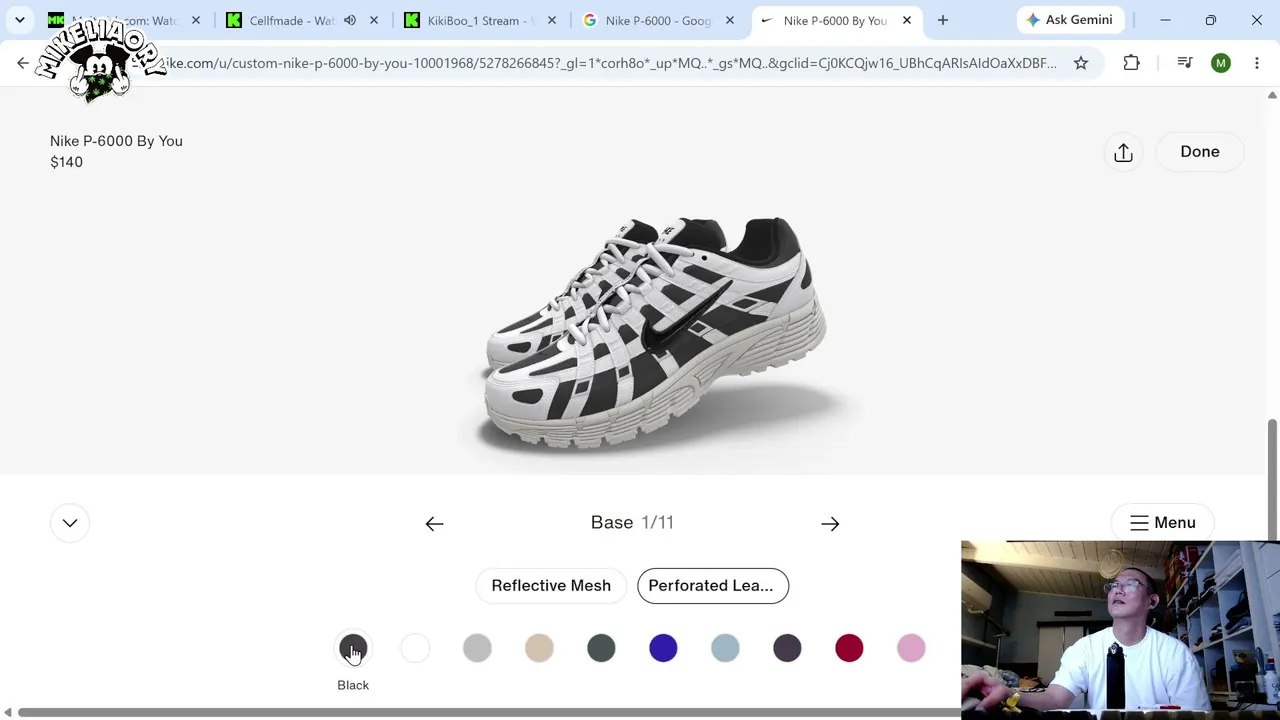Image resolution: width=1280 pixels, height=720 pixels.
Task: Click the Base 1/11 step label
Action: click(x=632, y=523)
